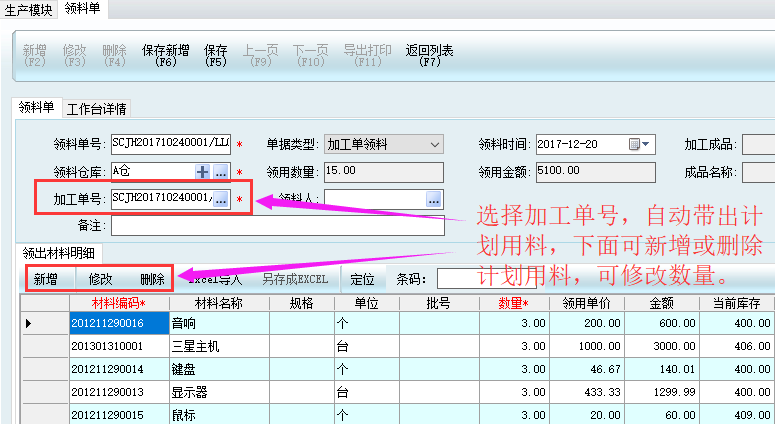775x424 pixels.
Task: Select material code cell 201301310001
Action: 119,346
